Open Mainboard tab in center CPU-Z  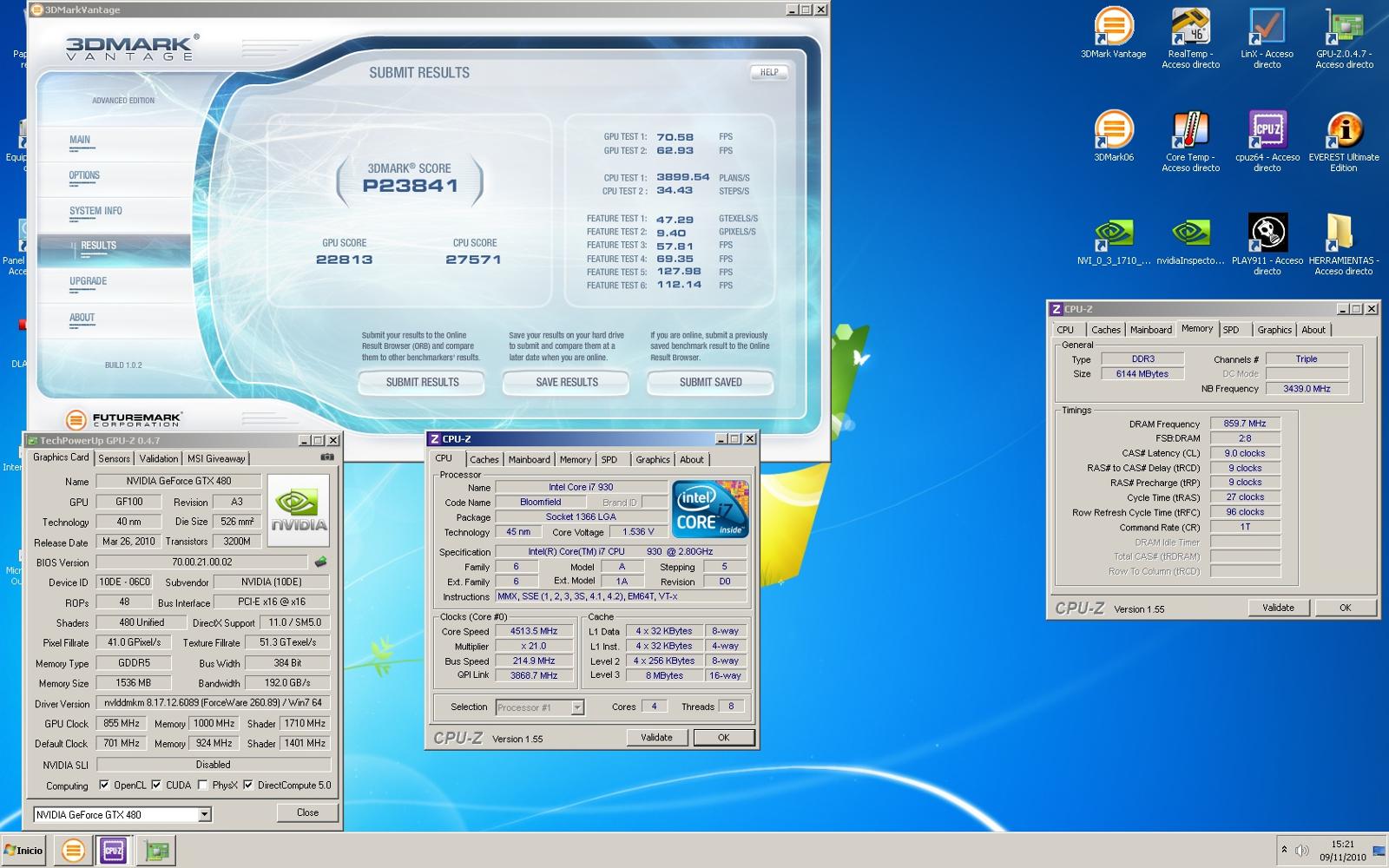[529, 459]
